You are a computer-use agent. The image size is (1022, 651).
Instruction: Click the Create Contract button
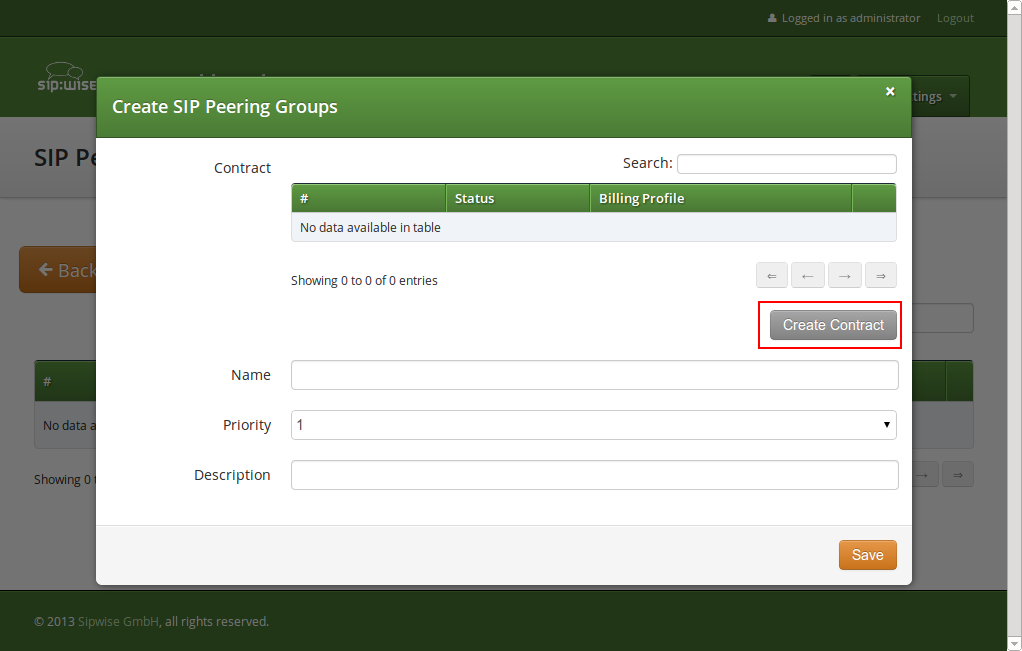(832, 324)
